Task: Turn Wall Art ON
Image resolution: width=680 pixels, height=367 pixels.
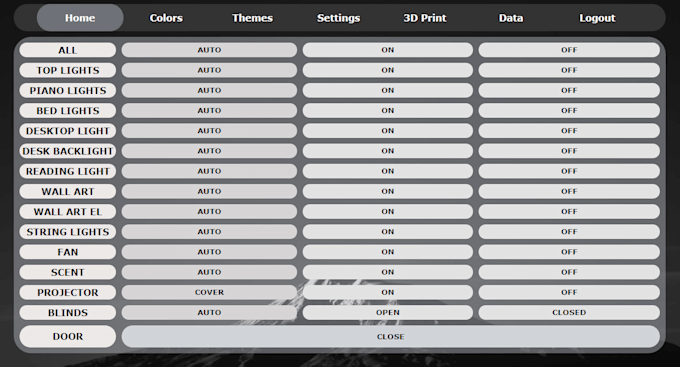Action: 388,191
